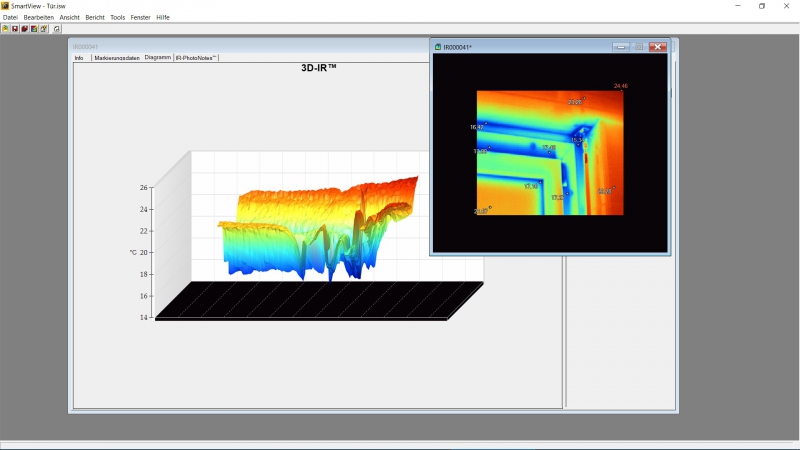Open the Bericht menu

(x=95, y=17)
